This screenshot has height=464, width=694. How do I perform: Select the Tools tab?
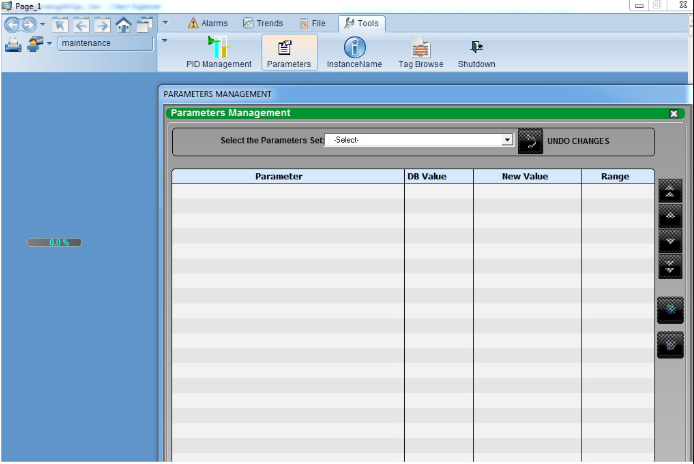(362, 23)
